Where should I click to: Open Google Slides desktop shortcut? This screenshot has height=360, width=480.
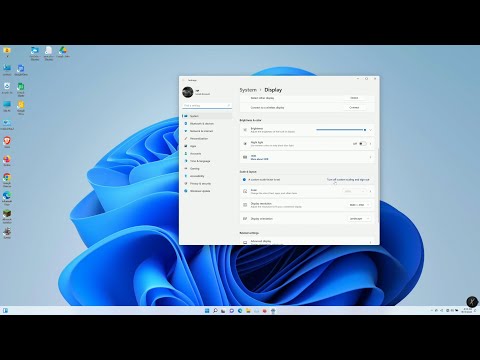pyautogui.click(x=21, y=108)
